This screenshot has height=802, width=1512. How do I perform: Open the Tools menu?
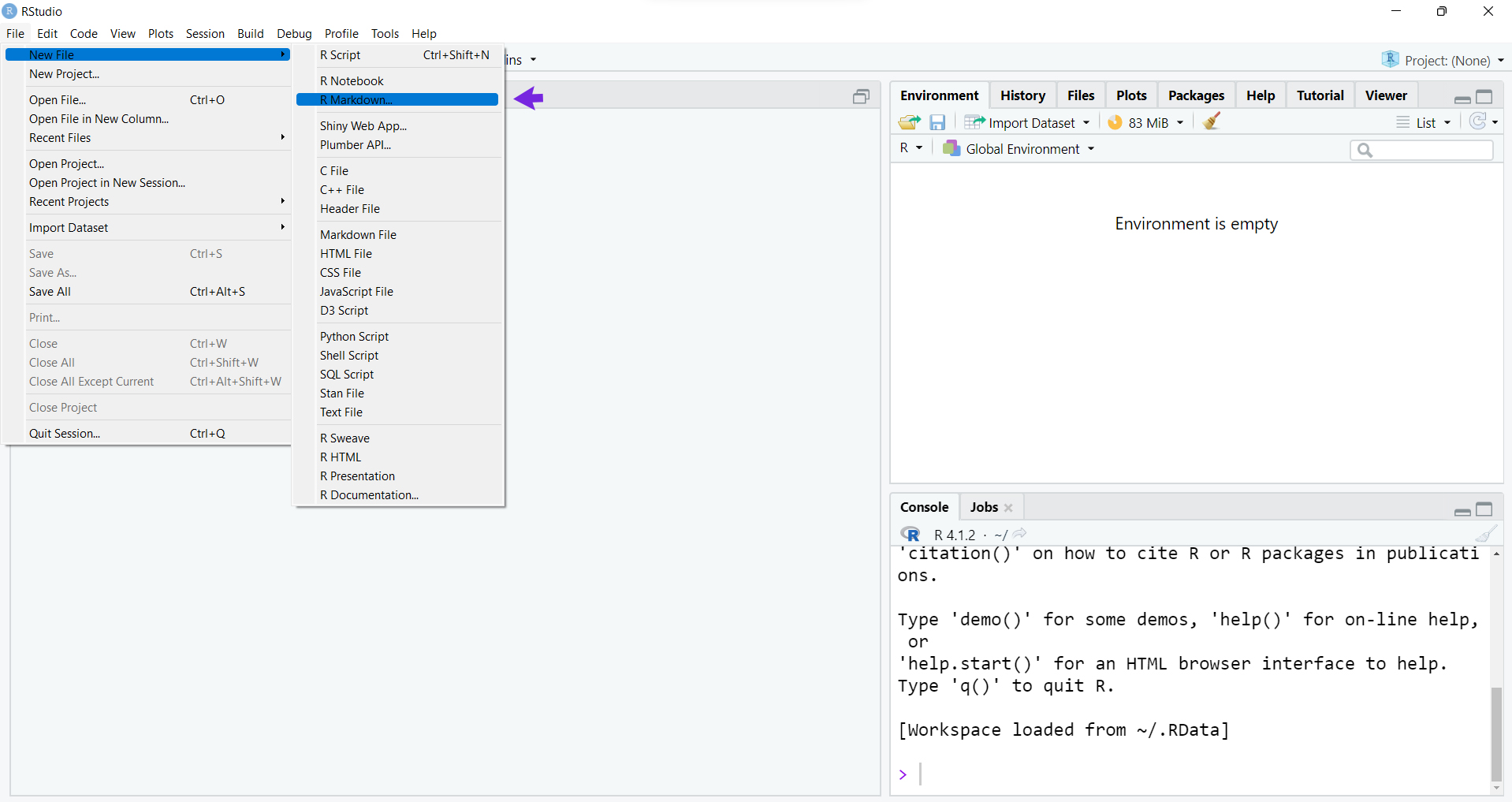click(x=385, y=34)
